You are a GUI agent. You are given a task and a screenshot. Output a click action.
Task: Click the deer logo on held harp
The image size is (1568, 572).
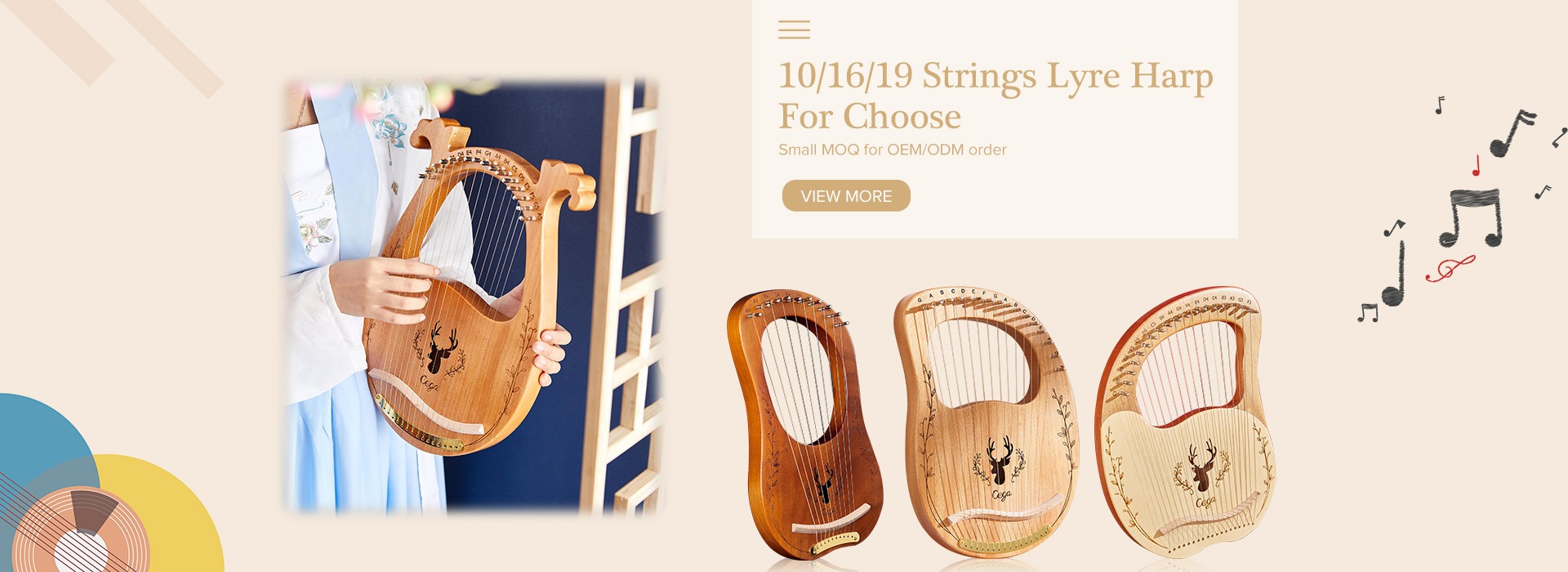441,350
